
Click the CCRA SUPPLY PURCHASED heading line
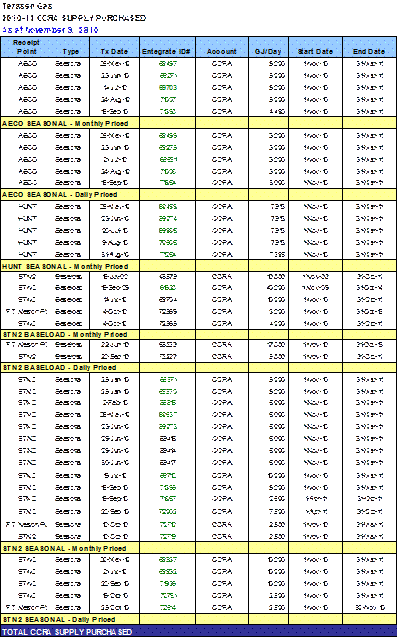pyautogui.click(x=74, y=18)
